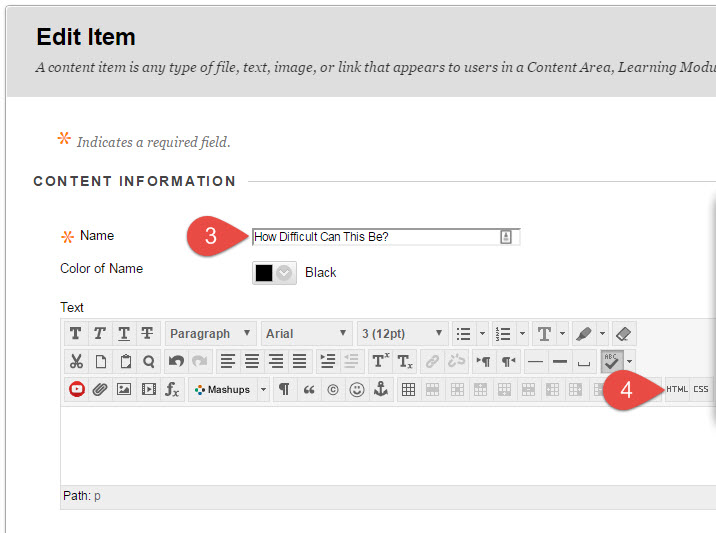This screenshot has width=716, height=533.
Task: Click the copy icon
Action: click(x=101, y=362)
